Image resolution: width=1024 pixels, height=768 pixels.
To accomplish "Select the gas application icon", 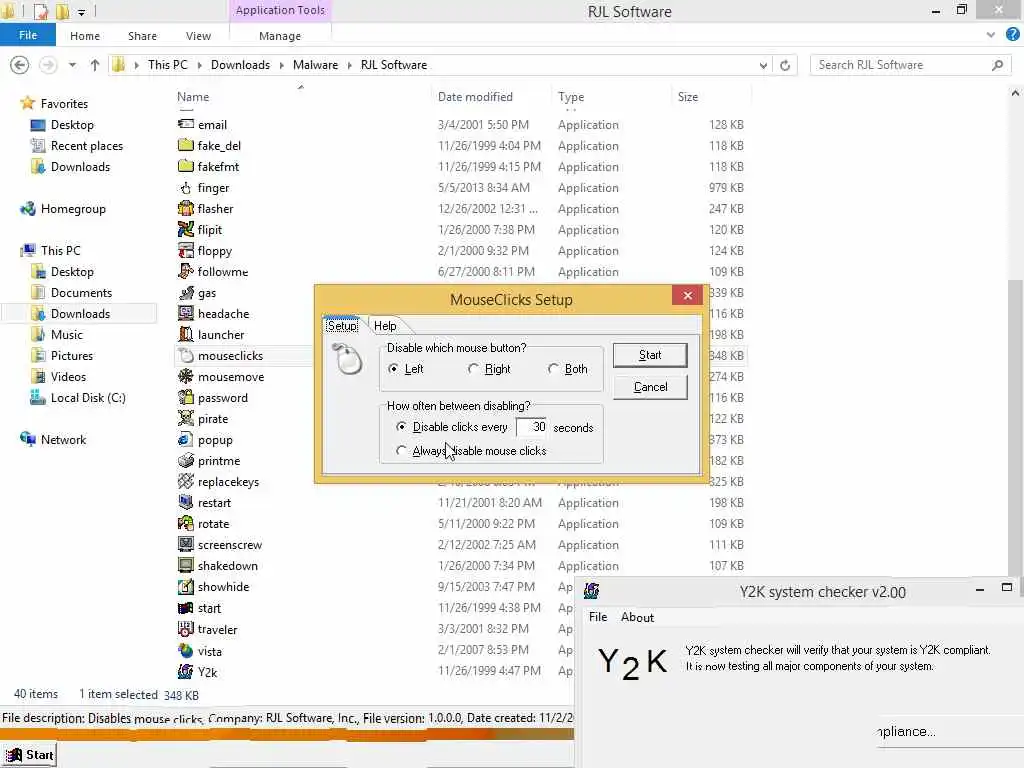I will click(x=186, y=293).
